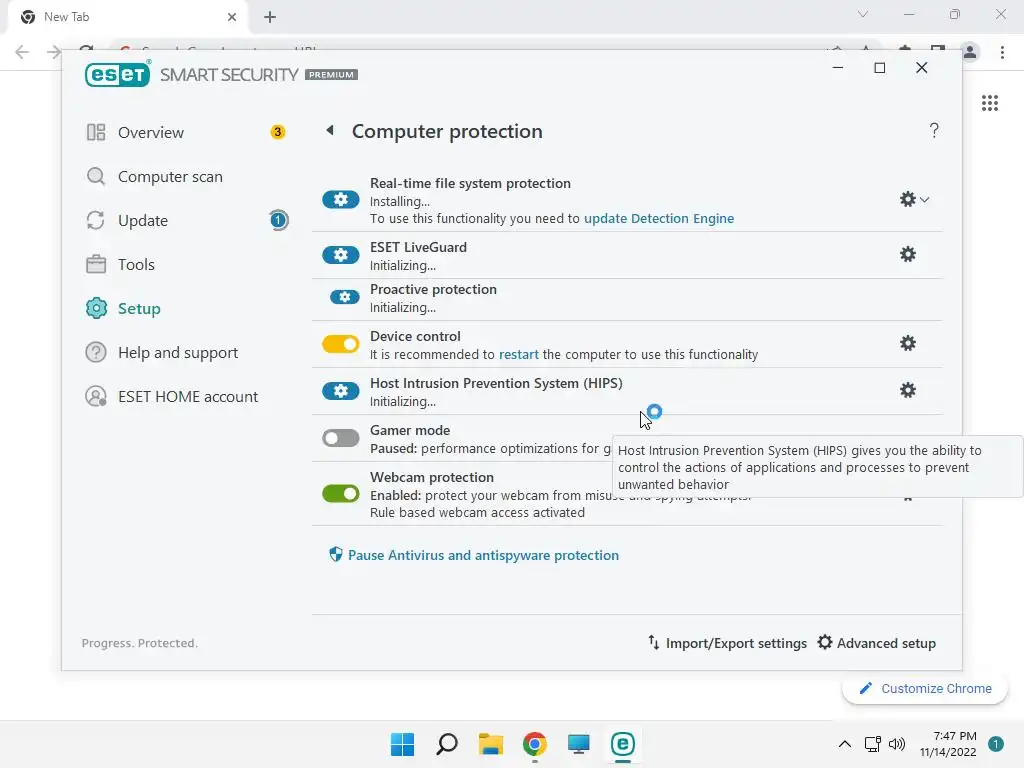Open Advanced setup

[x=876, y=643]
